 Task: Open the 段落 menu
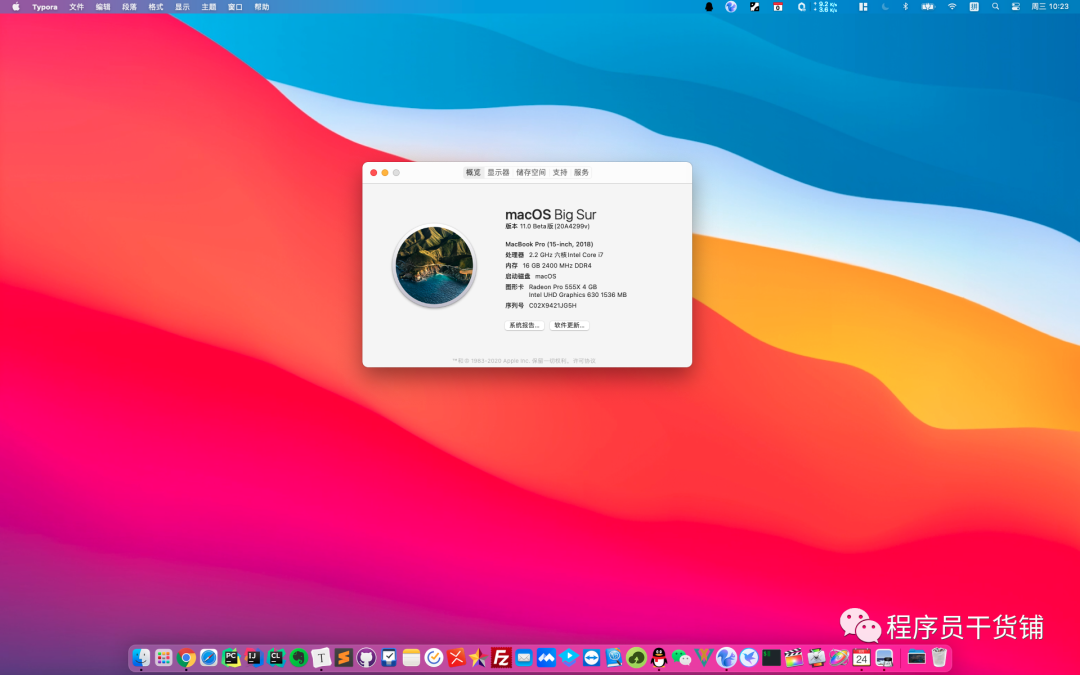pyautogui.click(x=129, y=7)
